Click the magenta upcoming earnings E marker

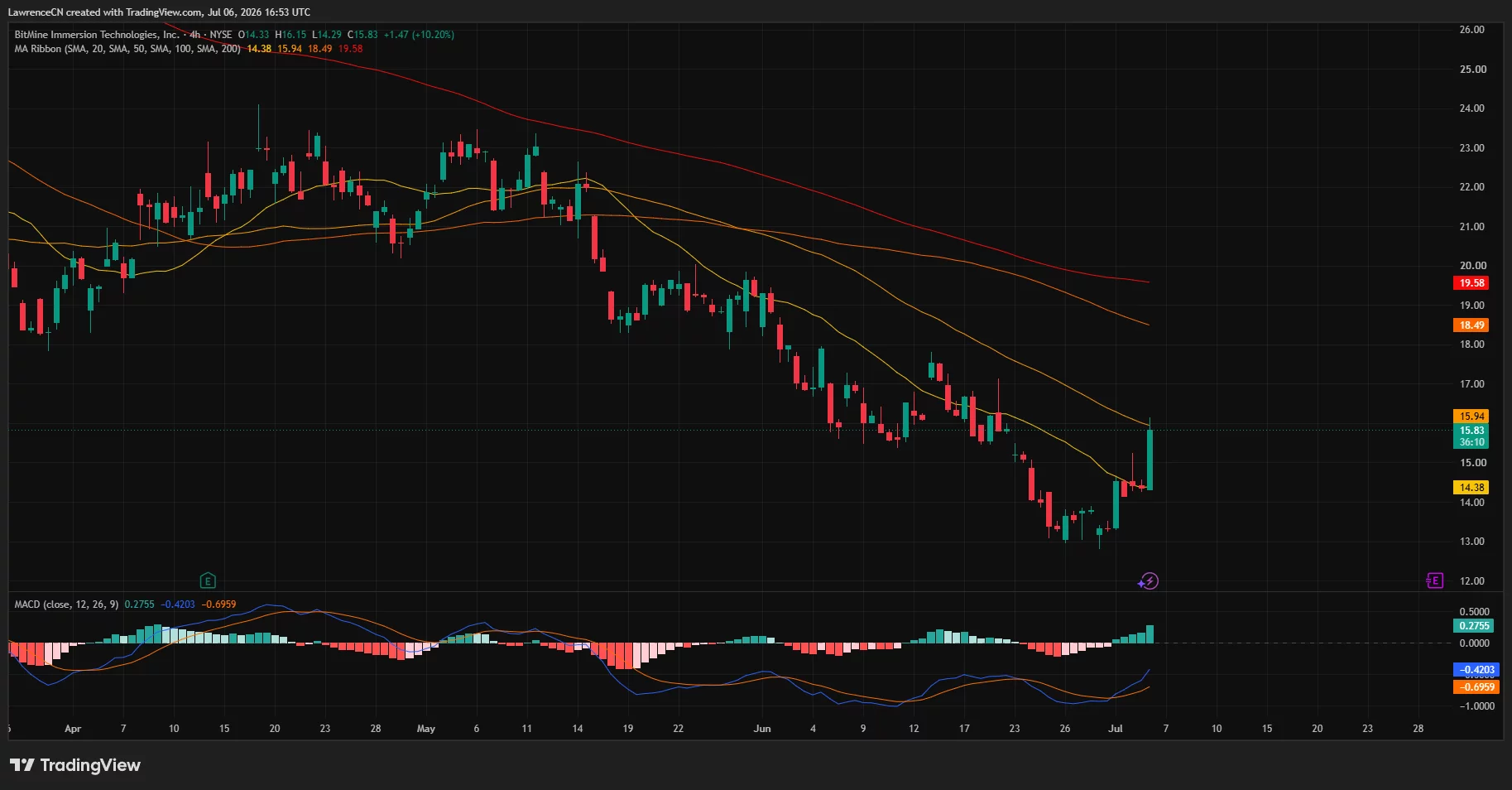click(1434, 580)
